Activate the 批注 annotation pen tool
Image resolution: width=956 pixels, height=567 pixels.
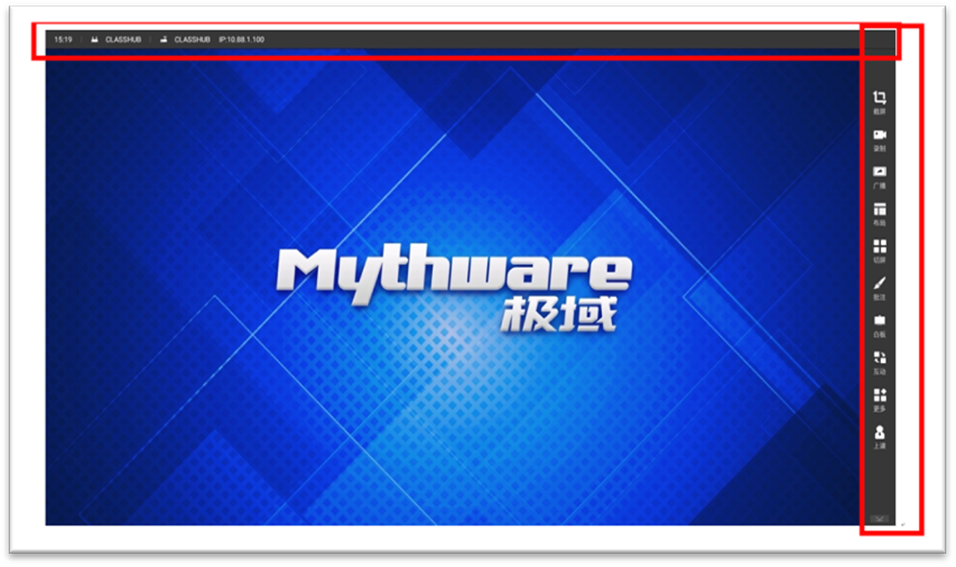(x=880, y=285)
